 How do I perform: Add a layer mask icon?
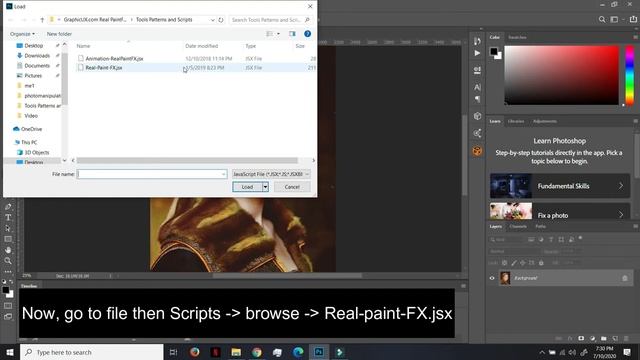(x=581, y=339)
